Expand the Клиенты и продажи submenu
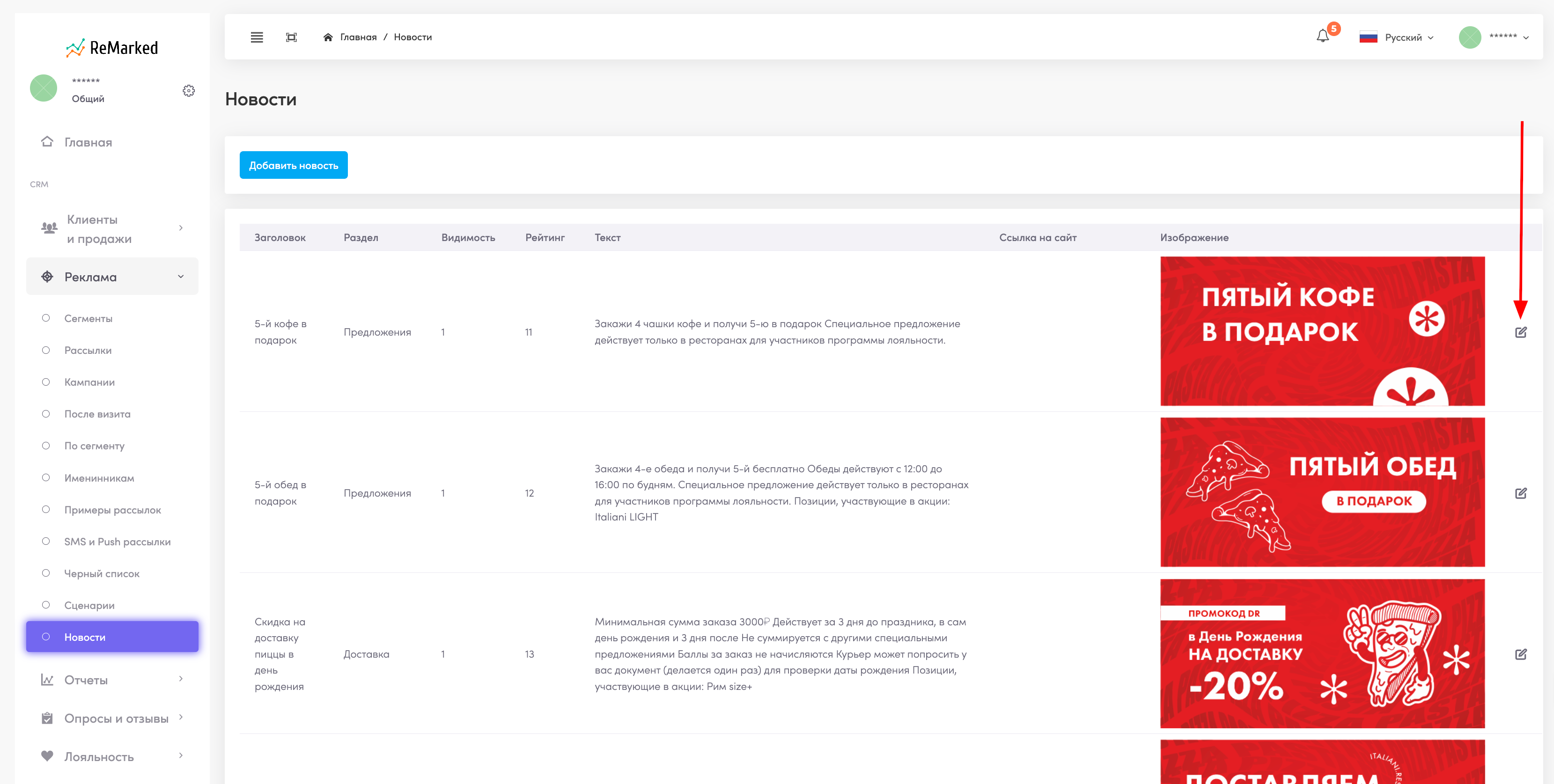 tap(180, 228)
